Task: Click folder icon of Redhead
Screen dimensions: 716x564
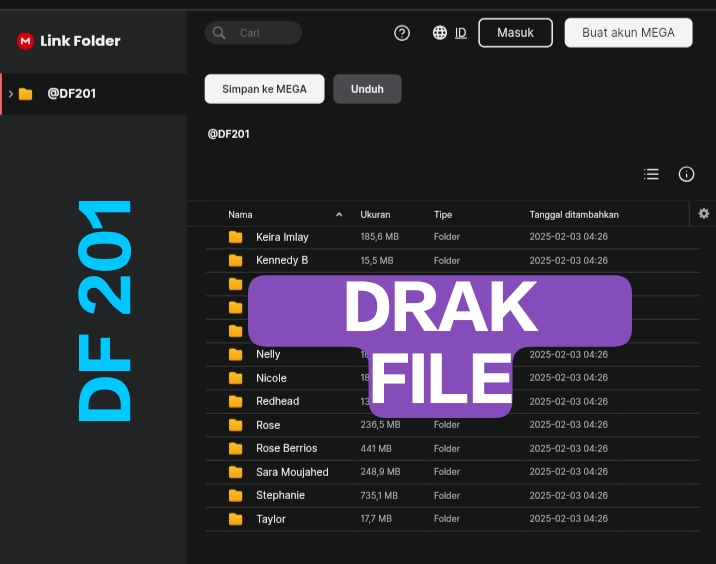Action: 236,401
